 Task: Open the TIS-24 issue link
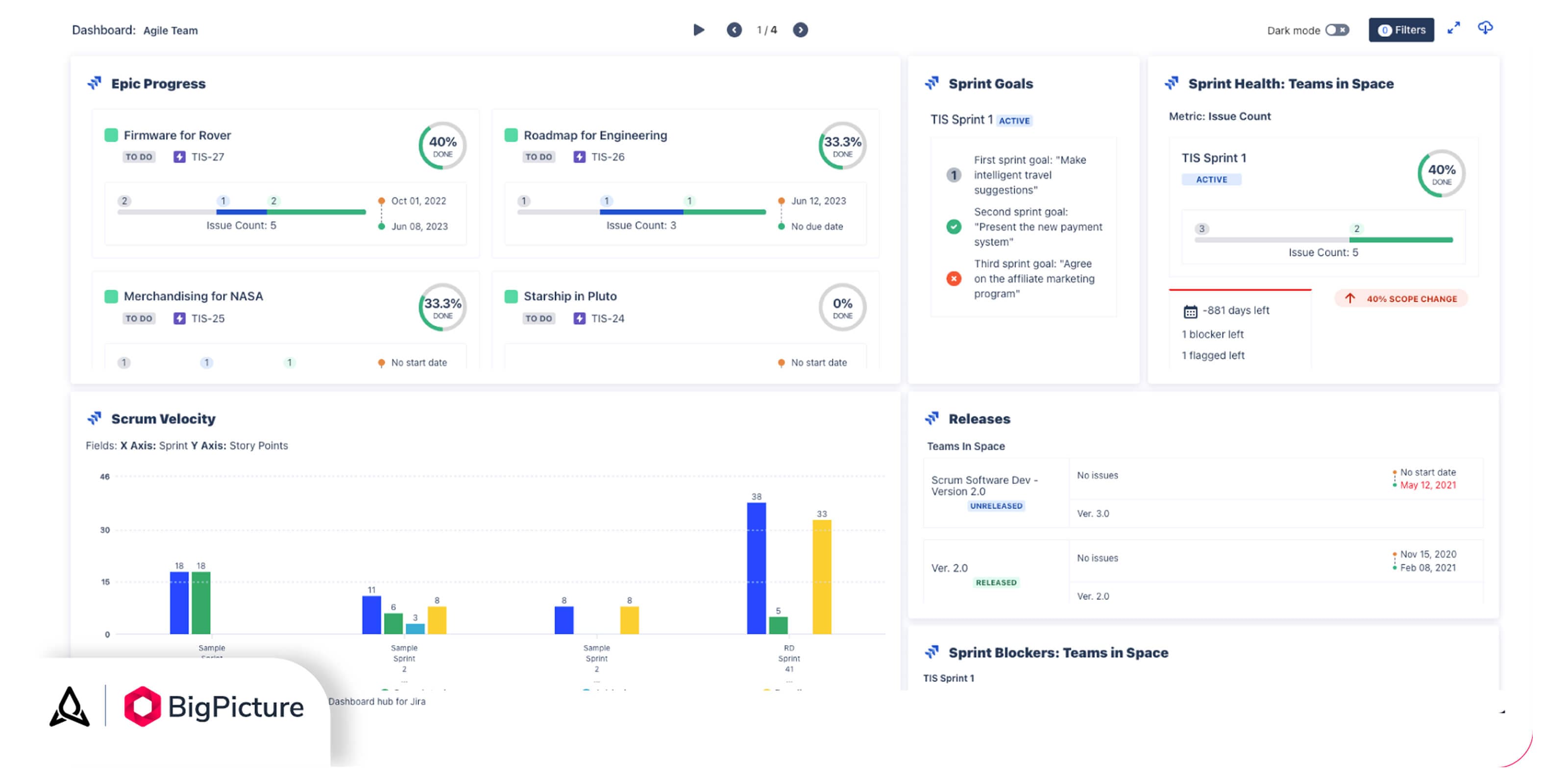coord(608,318)
